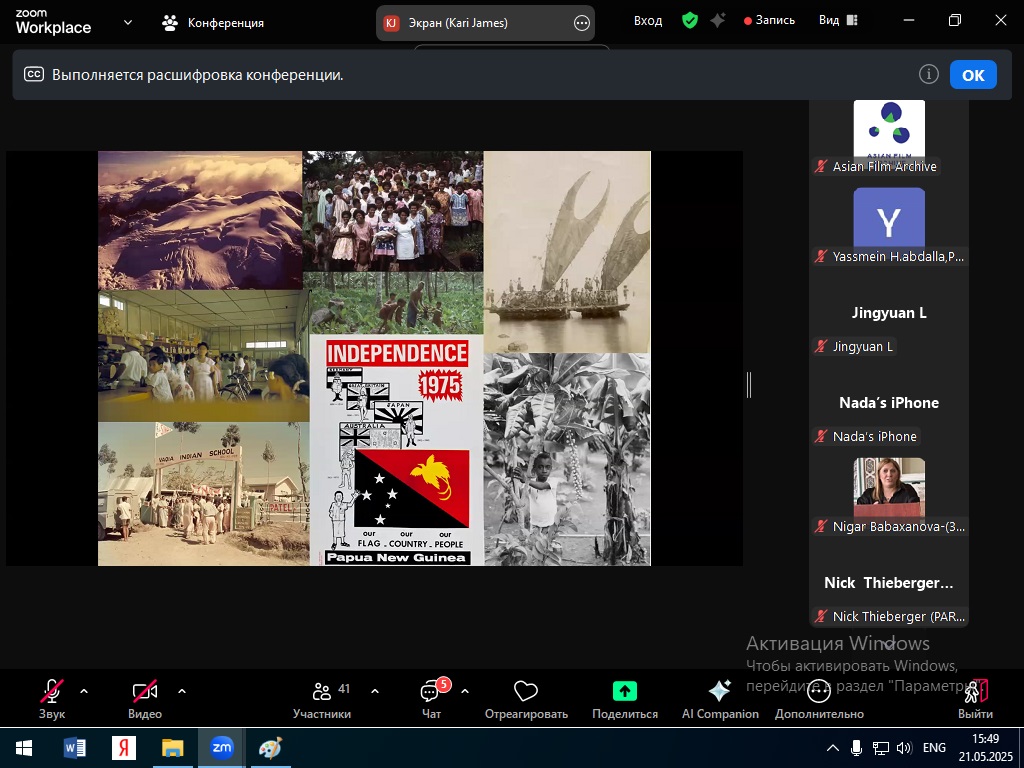1024x768 pixels.
Task: Open network settings from system tray
Action: [x=880, y=748]
